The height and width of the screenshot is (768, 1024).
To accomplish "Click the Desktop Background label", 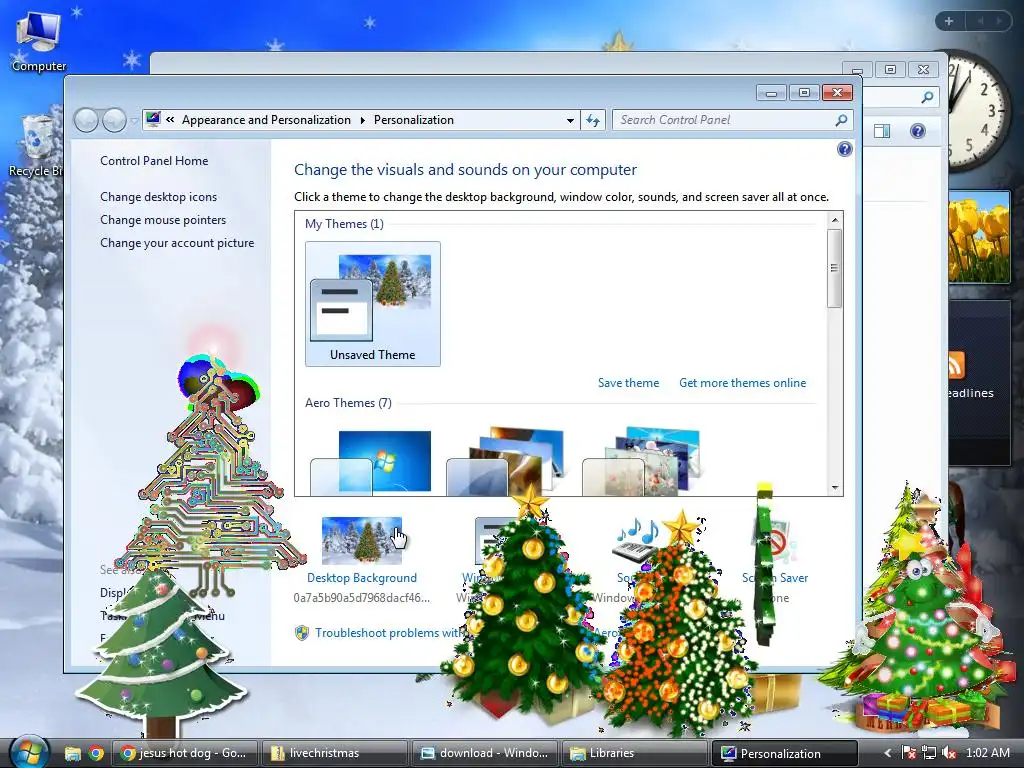I will 362,578.
